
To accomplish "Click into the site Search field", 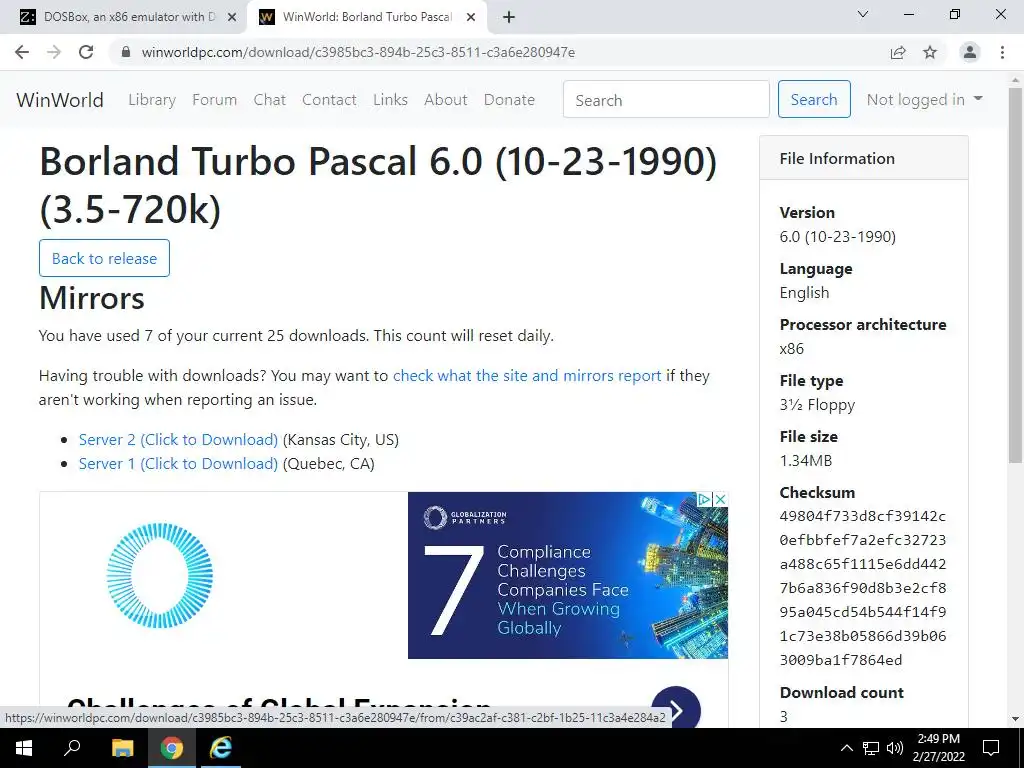I will (x=666, y=99).
